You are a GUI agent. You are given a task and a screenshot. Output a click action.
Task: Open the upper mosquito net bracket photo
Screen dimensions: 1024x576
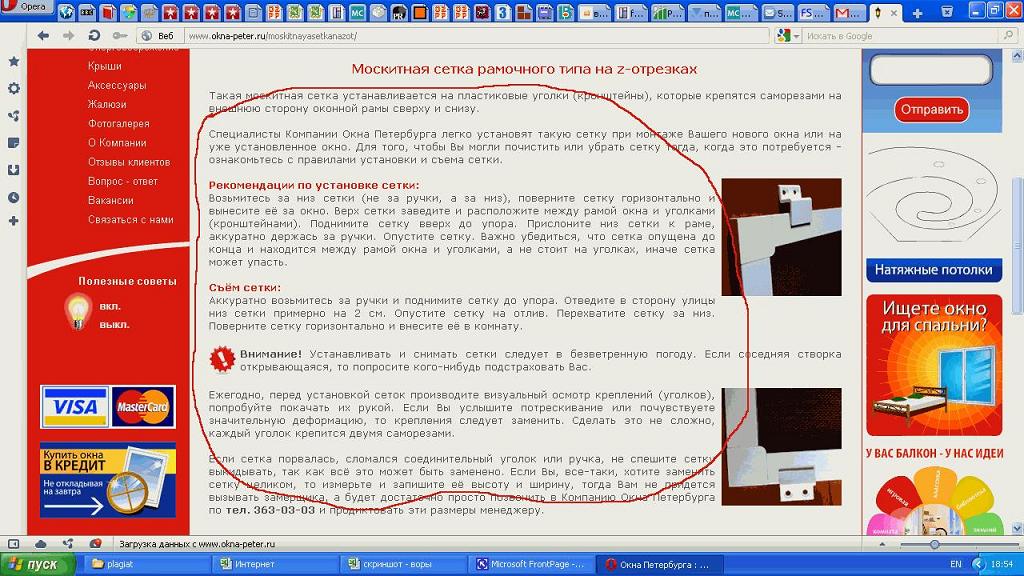coord(781,237)
